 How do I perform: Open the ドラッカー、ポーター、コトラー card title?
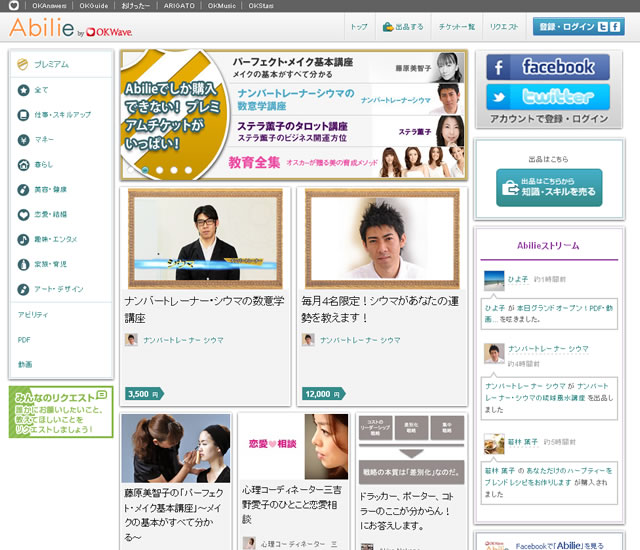pos(407,511)
